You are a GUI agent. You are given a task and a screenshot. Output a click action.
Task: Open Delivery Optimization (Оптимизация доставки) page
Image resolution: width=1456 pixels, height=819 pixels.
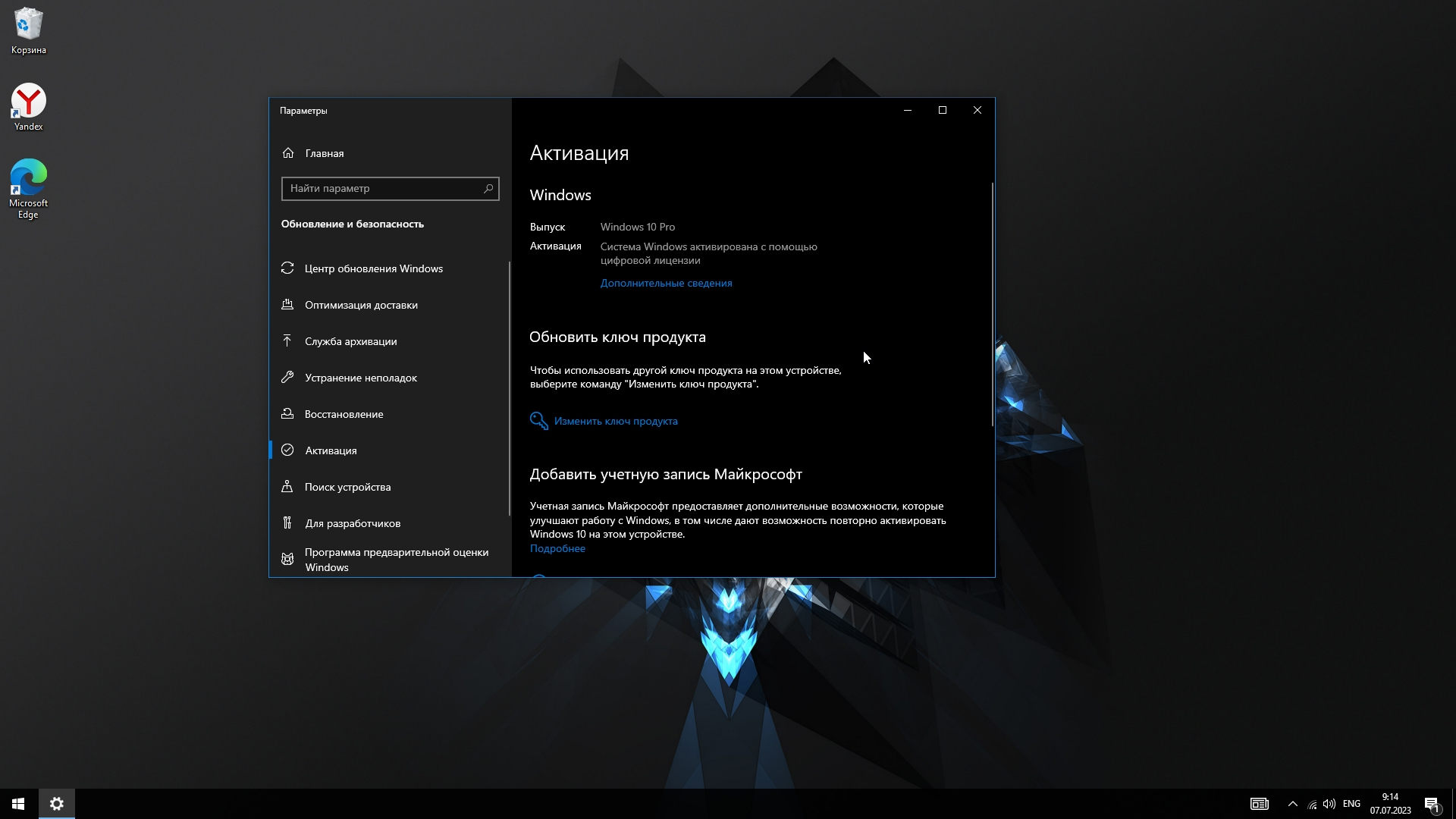click(361, 305)
